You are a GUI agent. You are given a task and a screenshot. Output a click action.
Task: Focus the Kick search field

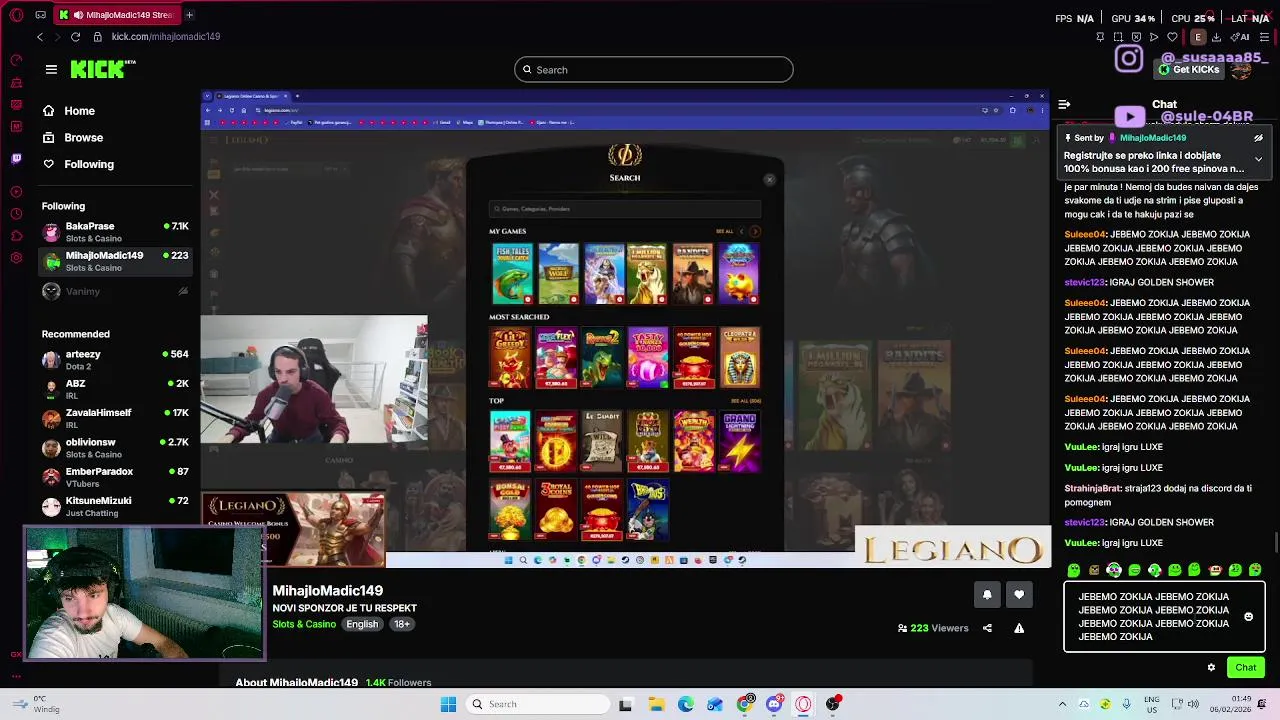(653, 69)
